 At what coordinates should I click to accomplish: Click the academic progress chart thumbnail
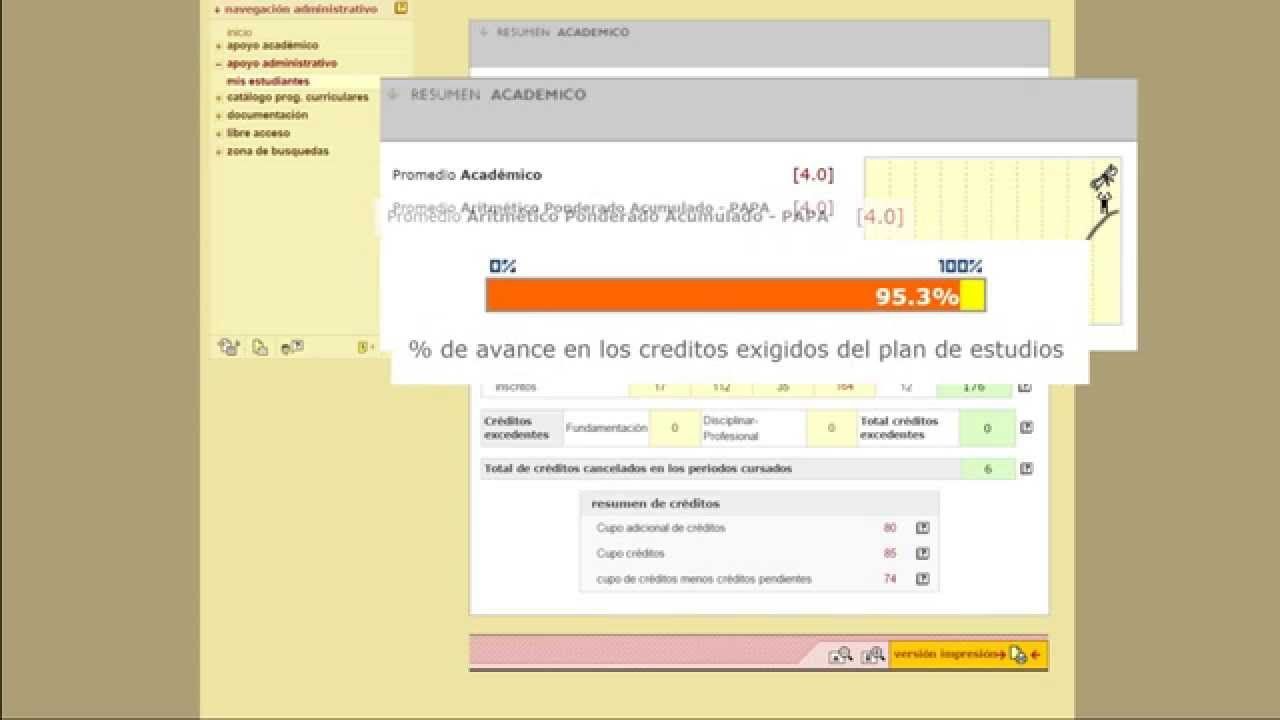pos(992,240)
